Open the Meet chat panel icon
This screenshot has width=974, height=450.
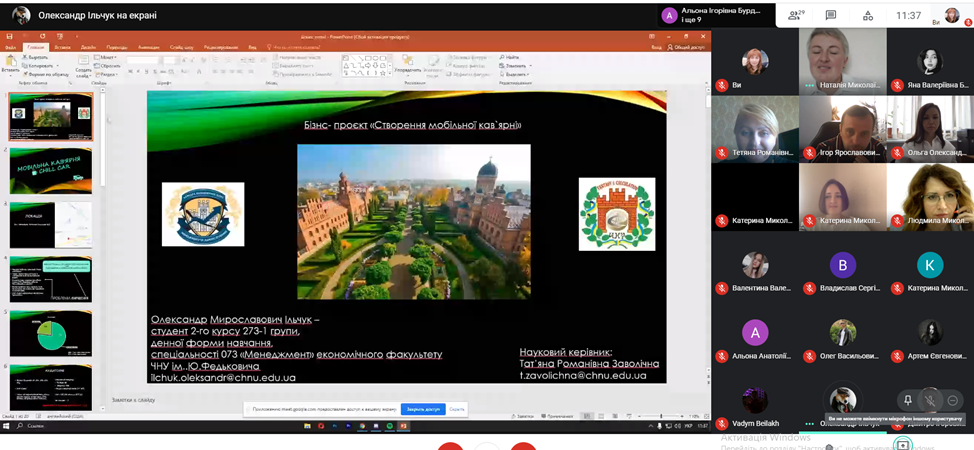click(831, 16)
